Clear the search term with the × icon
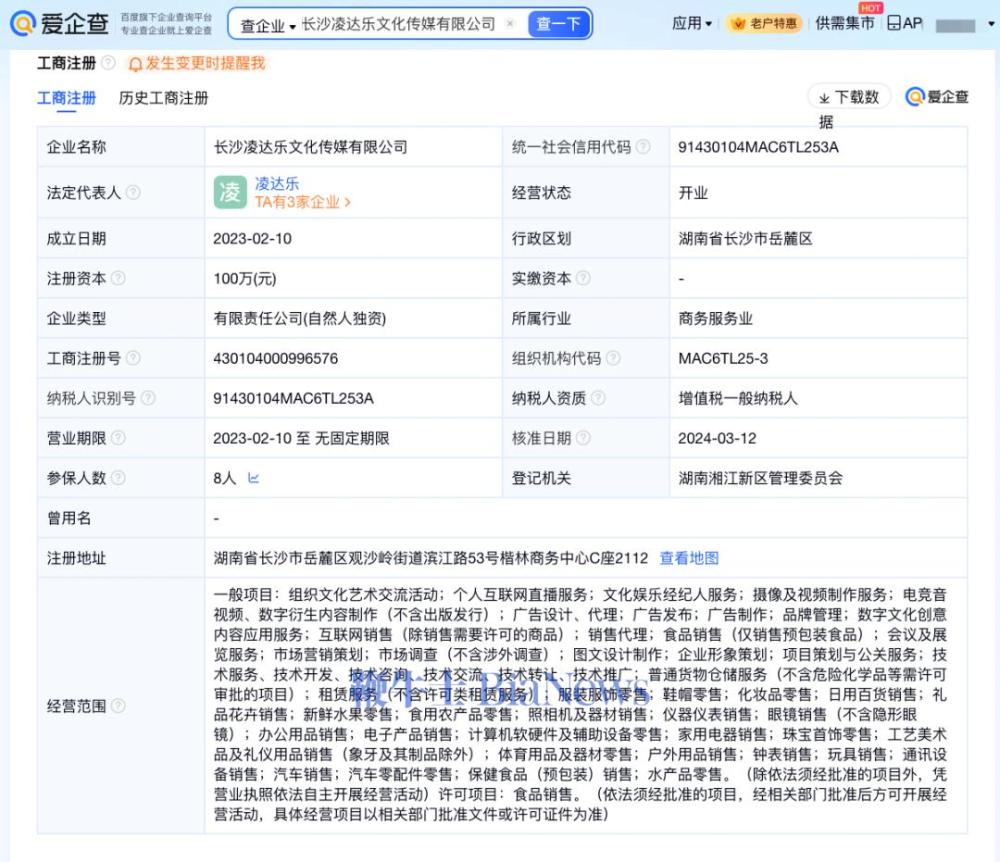The image size is (1000, 862). (509, 21)
